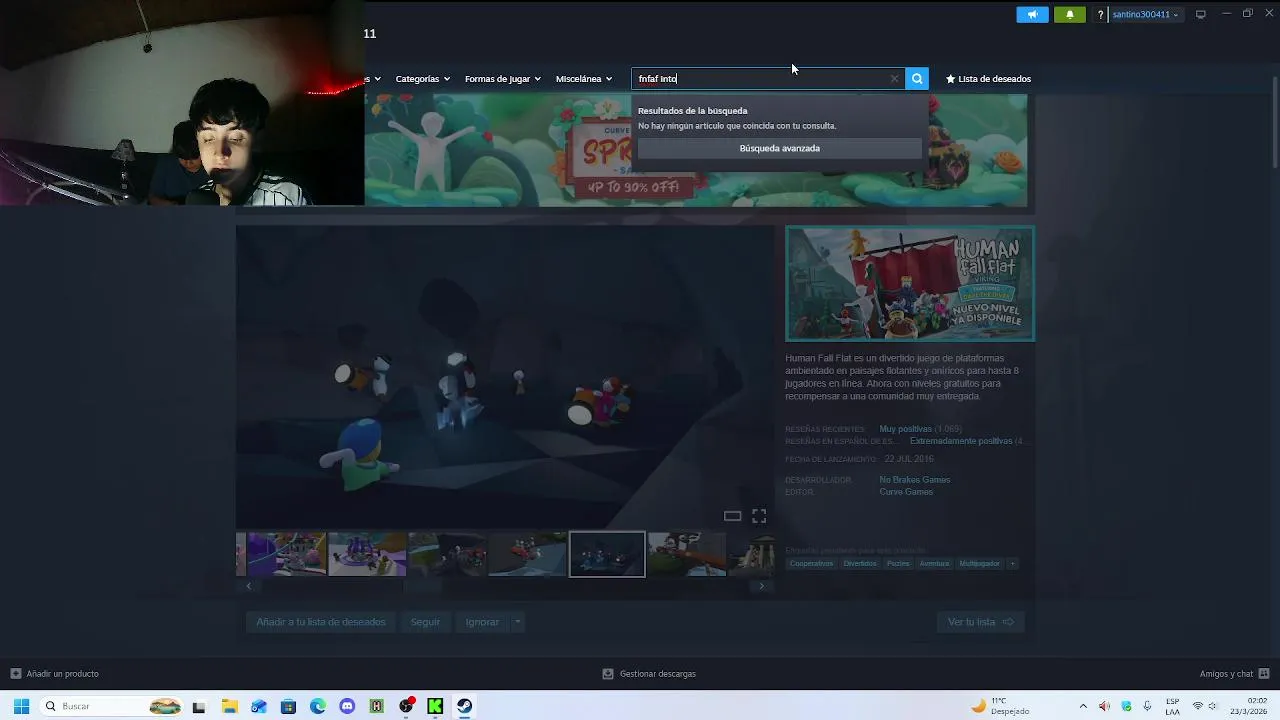Viewport: 1280px width, 720px height.
Task: Click the Spring Sale banner
Action: (696, 150)
